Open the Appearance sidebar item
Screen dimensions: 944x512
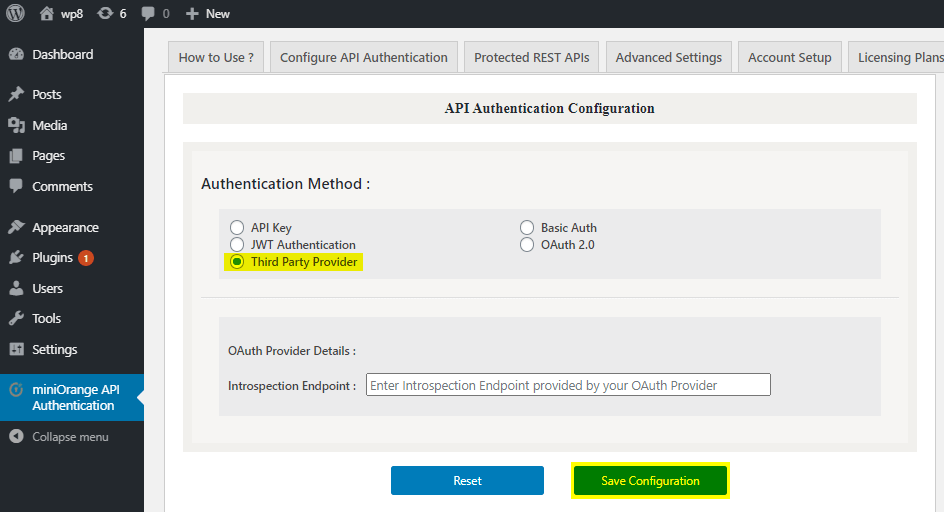coord(65,228)
